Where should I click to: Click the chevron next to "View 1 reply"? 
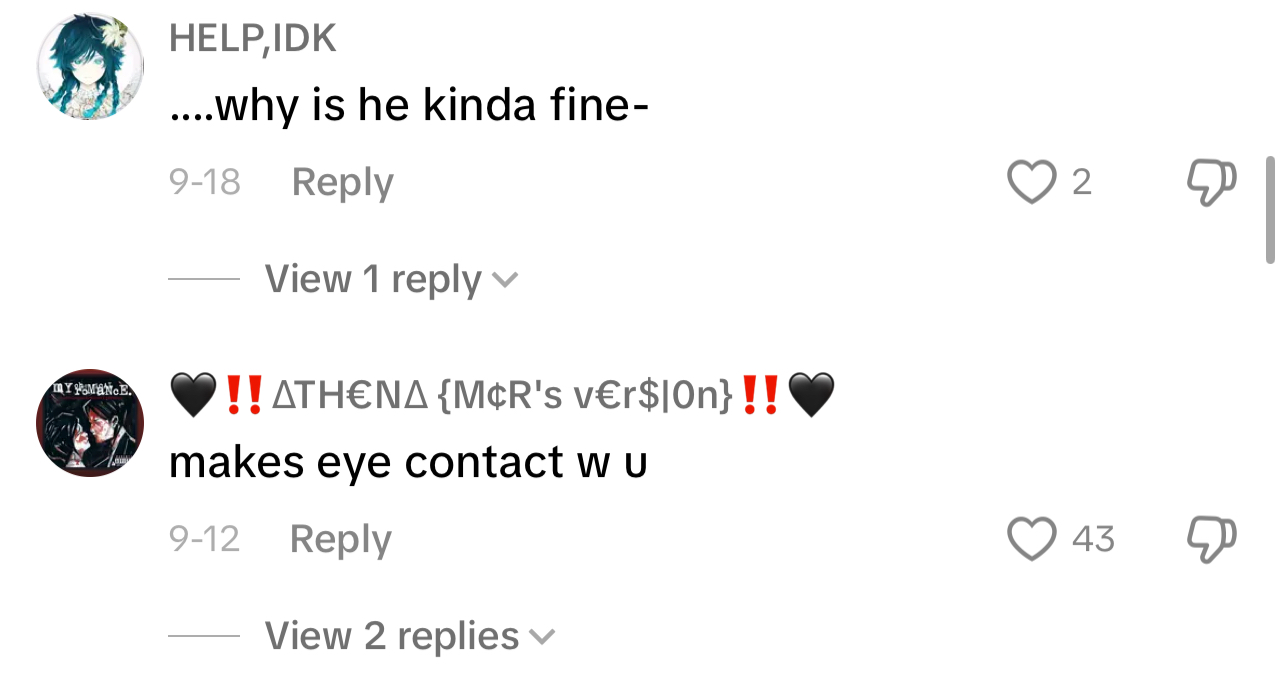coord(506,281)
